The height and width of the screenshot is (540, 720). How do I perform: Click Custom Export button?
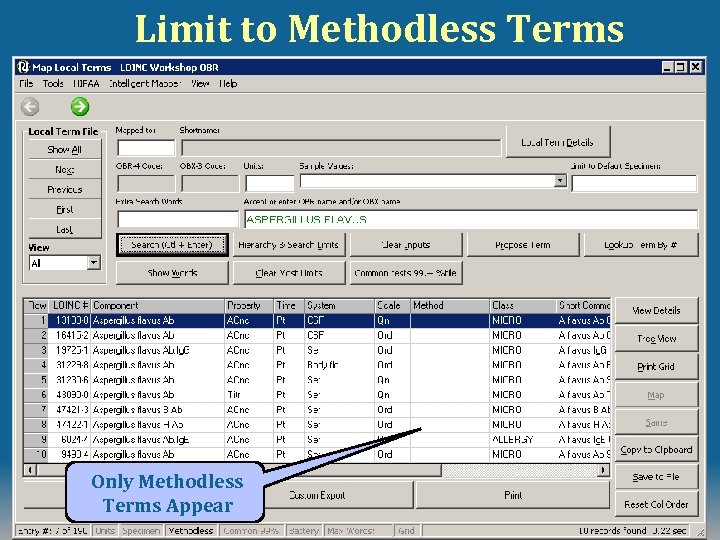tap(339, 495)
